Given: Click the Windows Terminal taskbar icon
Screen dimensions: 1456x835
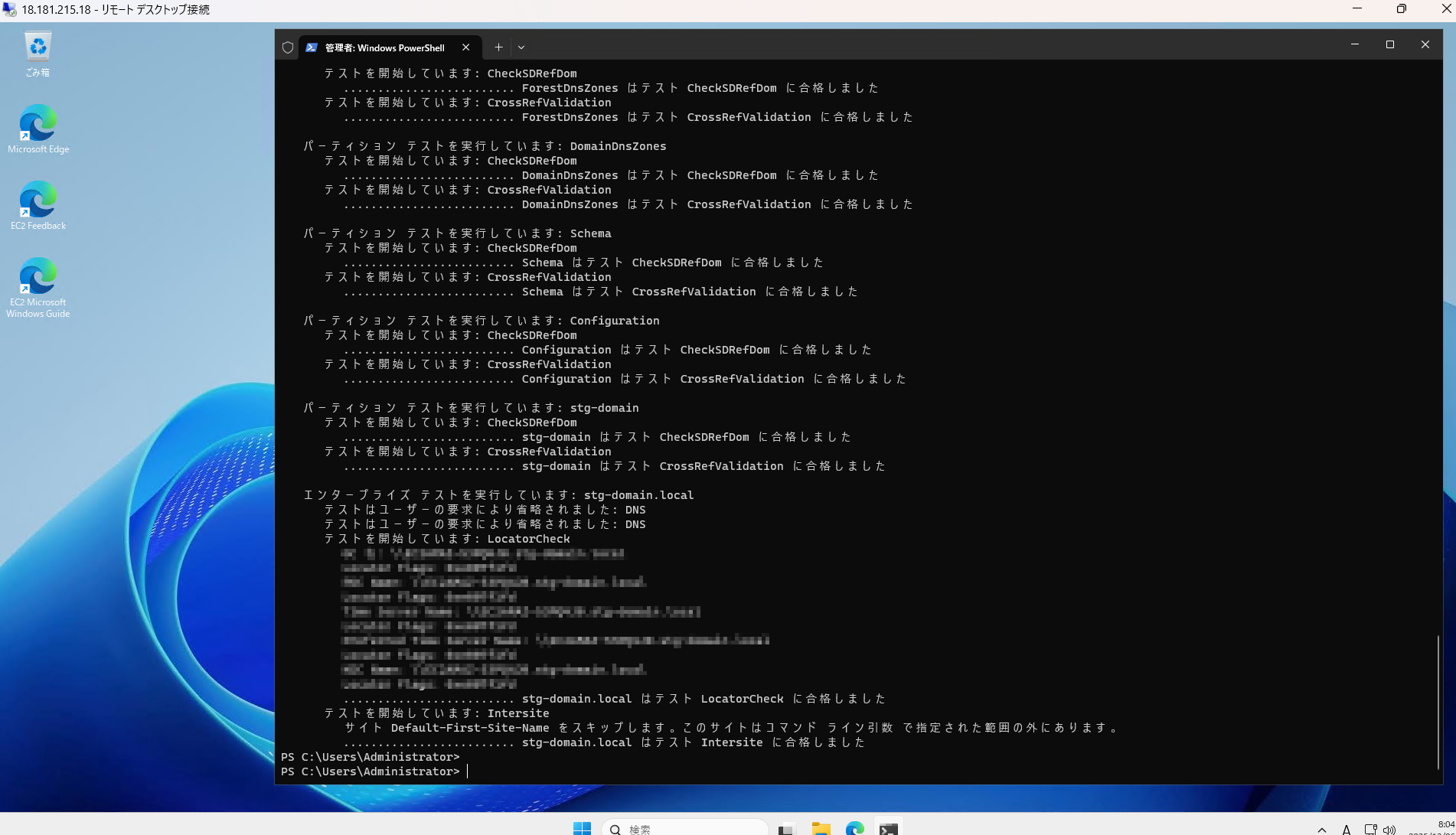Looking at the screenshot, I should click(x=888, y=828).
